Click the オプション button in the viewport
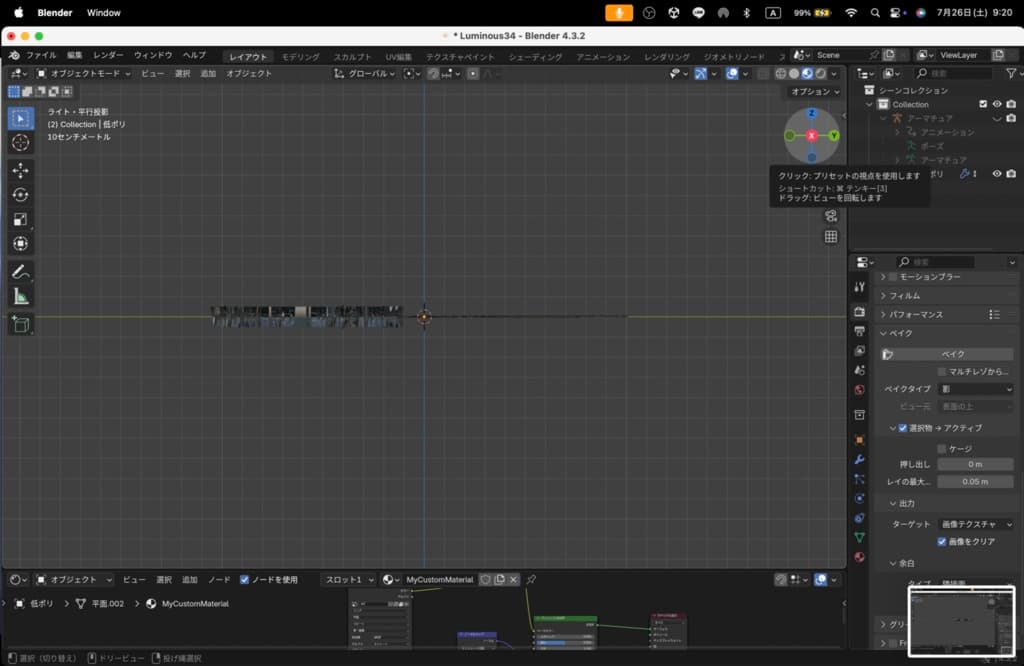The height and width of the screenshot is (666, 1024). click(814, 92)
